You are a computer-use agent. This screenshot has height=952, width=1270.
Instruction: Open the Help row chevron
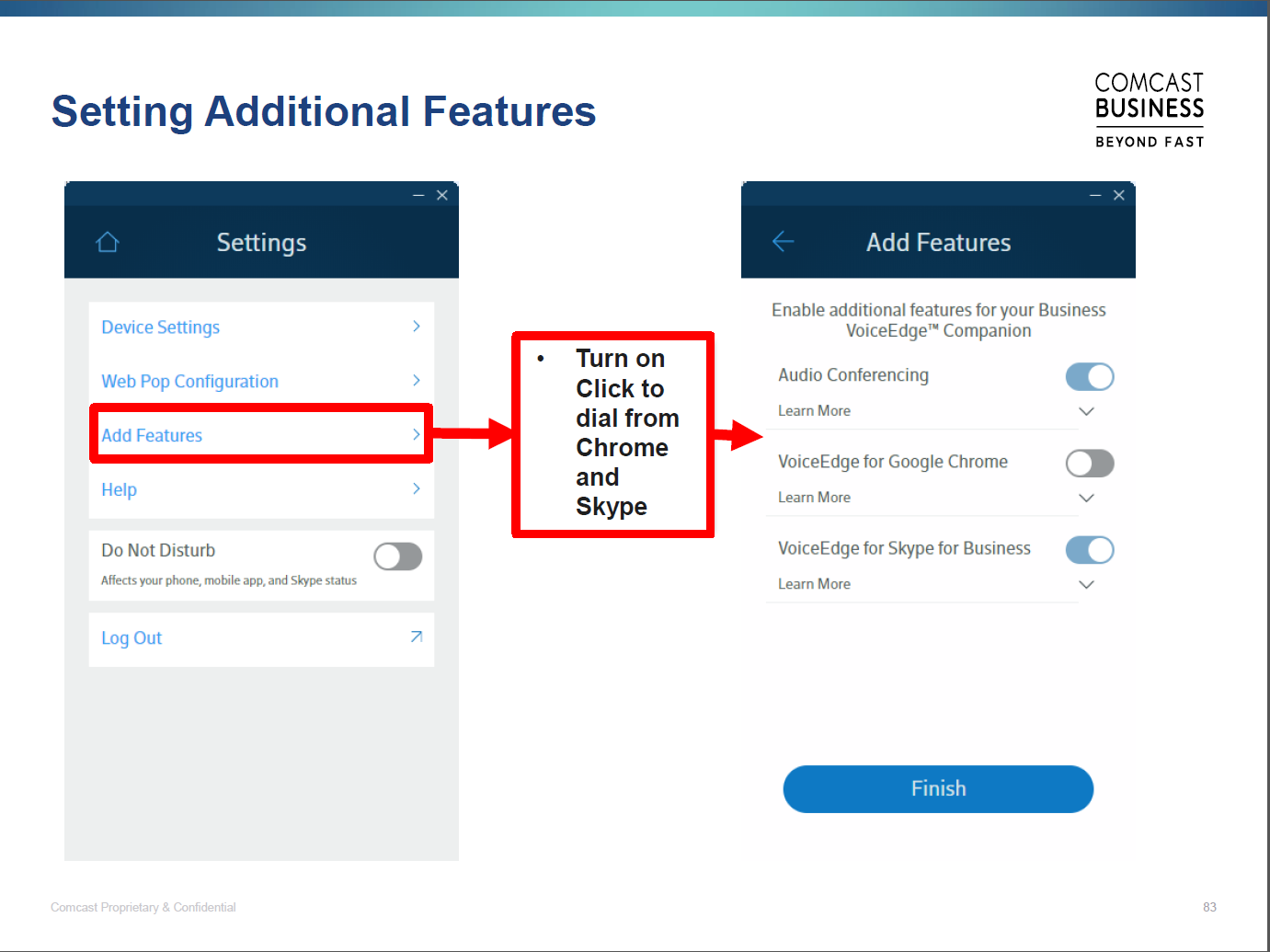(x=417, y=488)
